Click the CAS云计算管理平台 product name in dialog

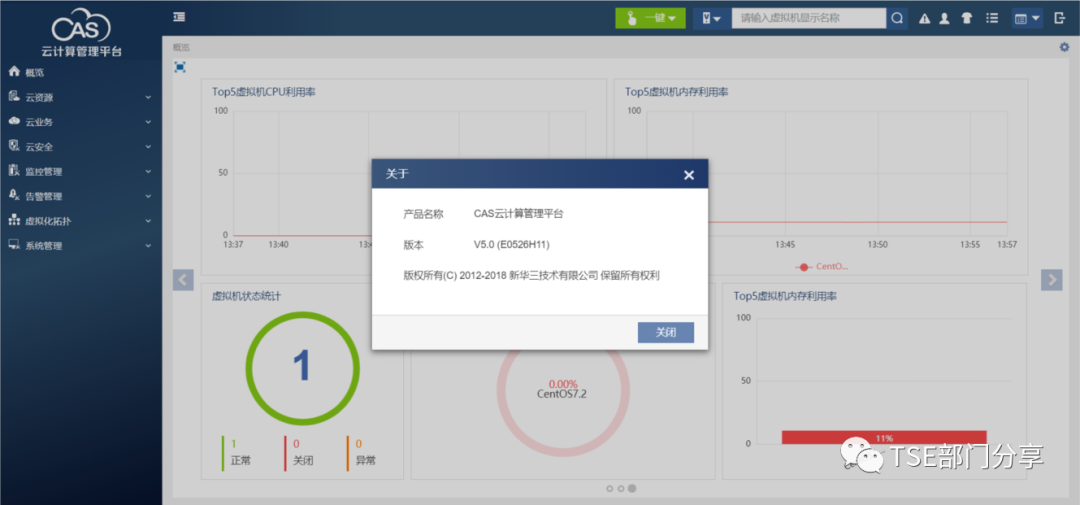(519, 214)
